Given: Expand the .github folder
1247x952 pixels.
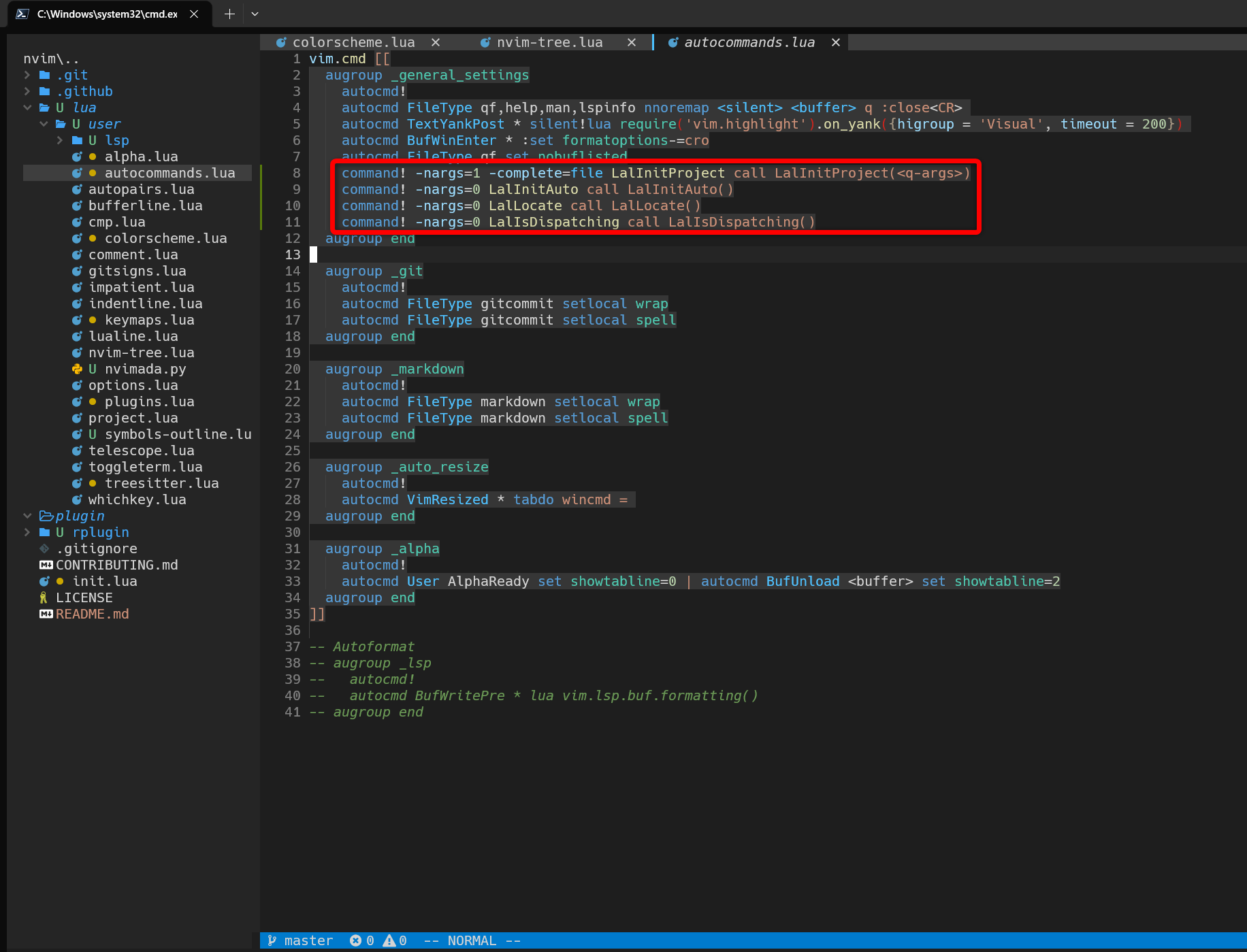Looking at the screenshot, I should [27, 91].
